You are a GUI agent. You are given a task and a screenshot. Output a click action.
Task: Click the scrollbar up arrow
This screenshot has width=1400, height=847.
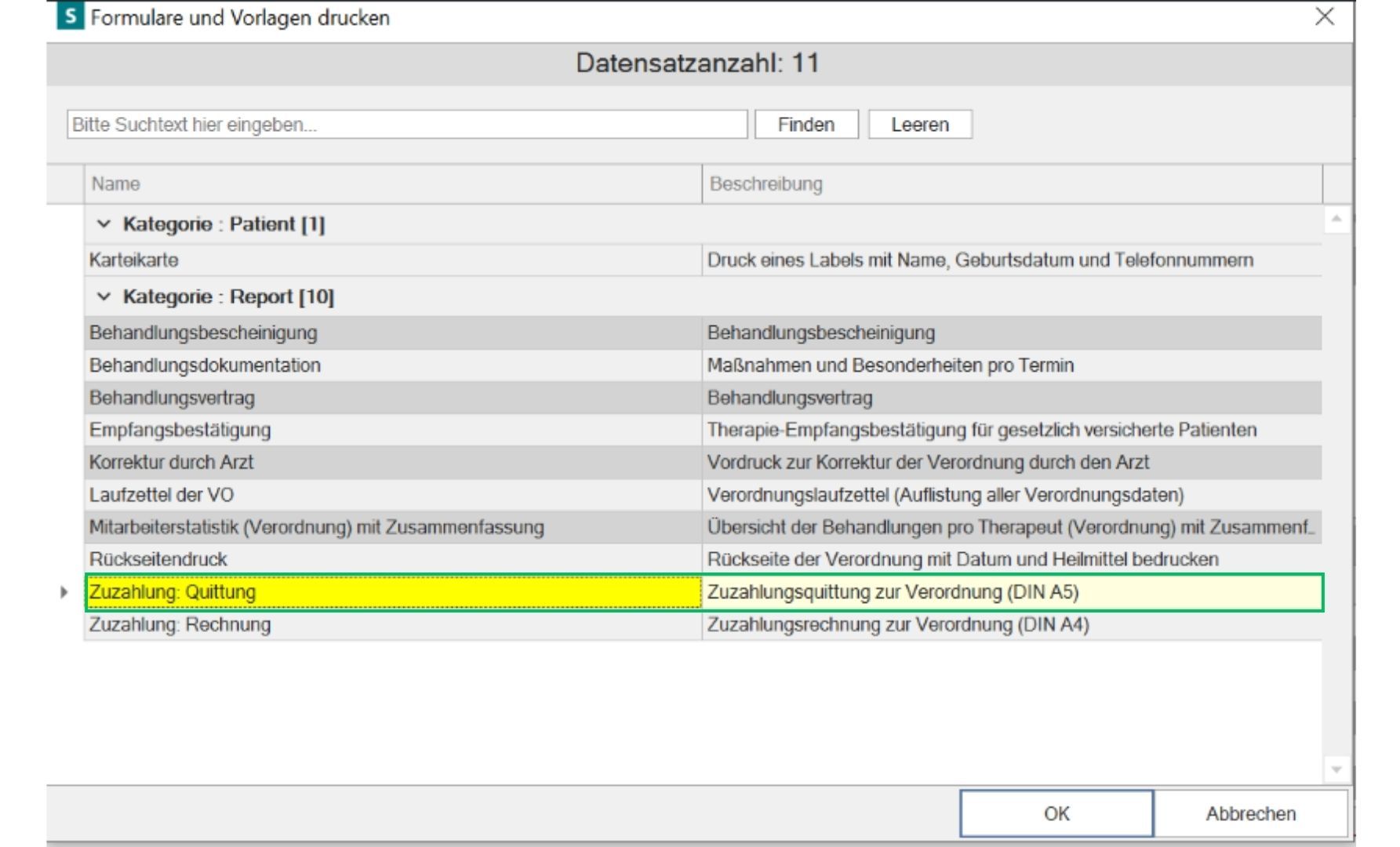(x=1336, y=219)
